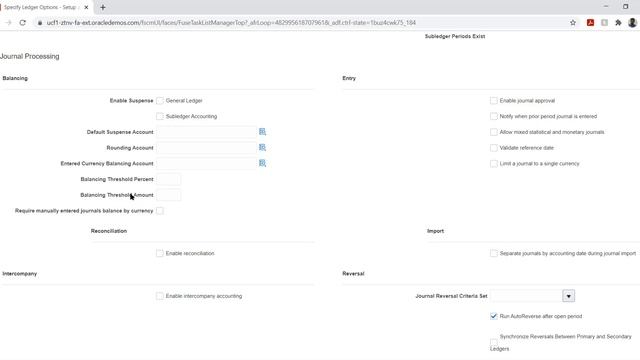
Task: Click the Journal Reversal Criteria Set field
Action: pyautogui.click(x=527, y=296)
